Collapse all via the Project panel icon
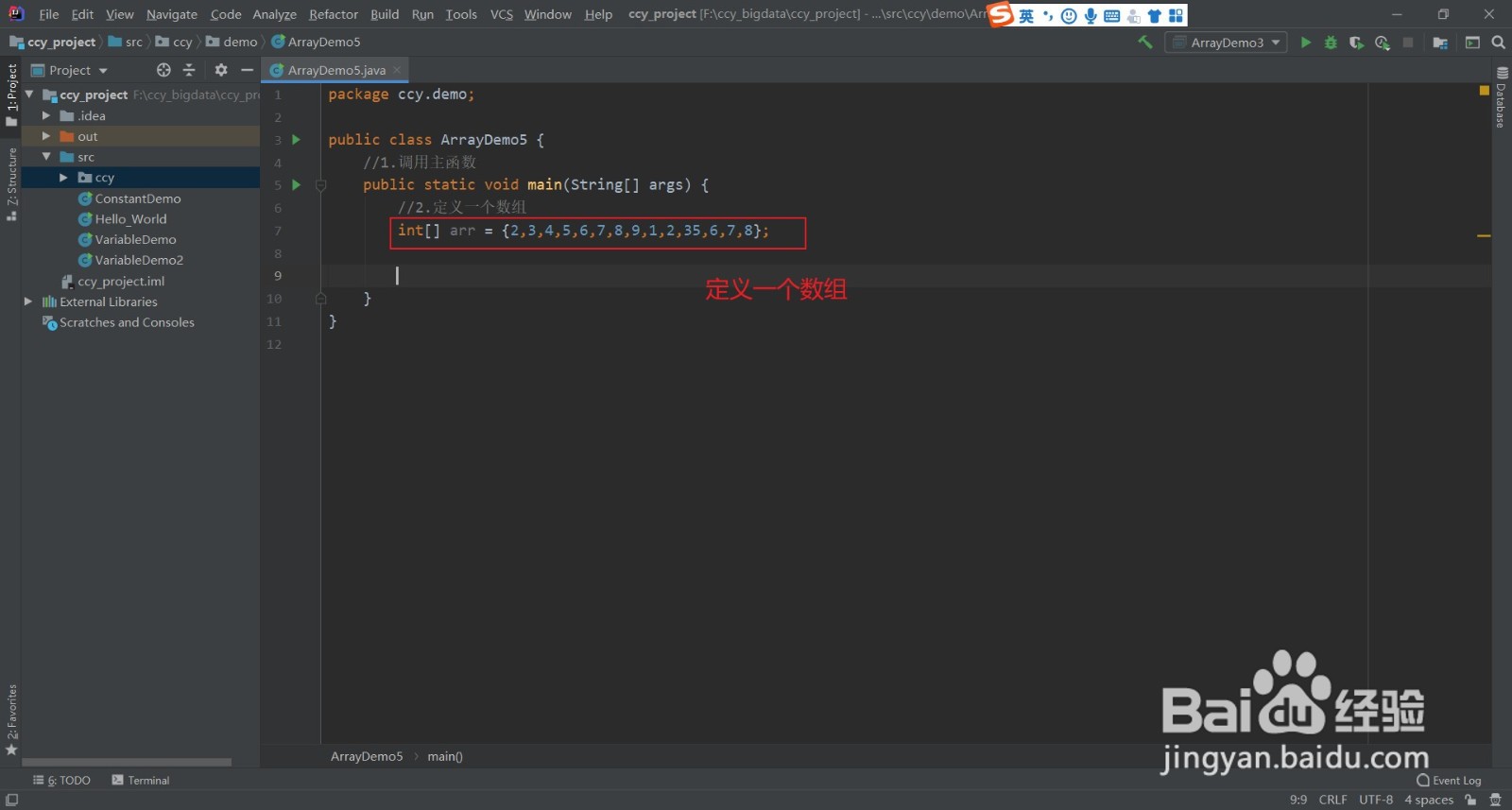Screen dimensions: 1512x810 [189, 70]
